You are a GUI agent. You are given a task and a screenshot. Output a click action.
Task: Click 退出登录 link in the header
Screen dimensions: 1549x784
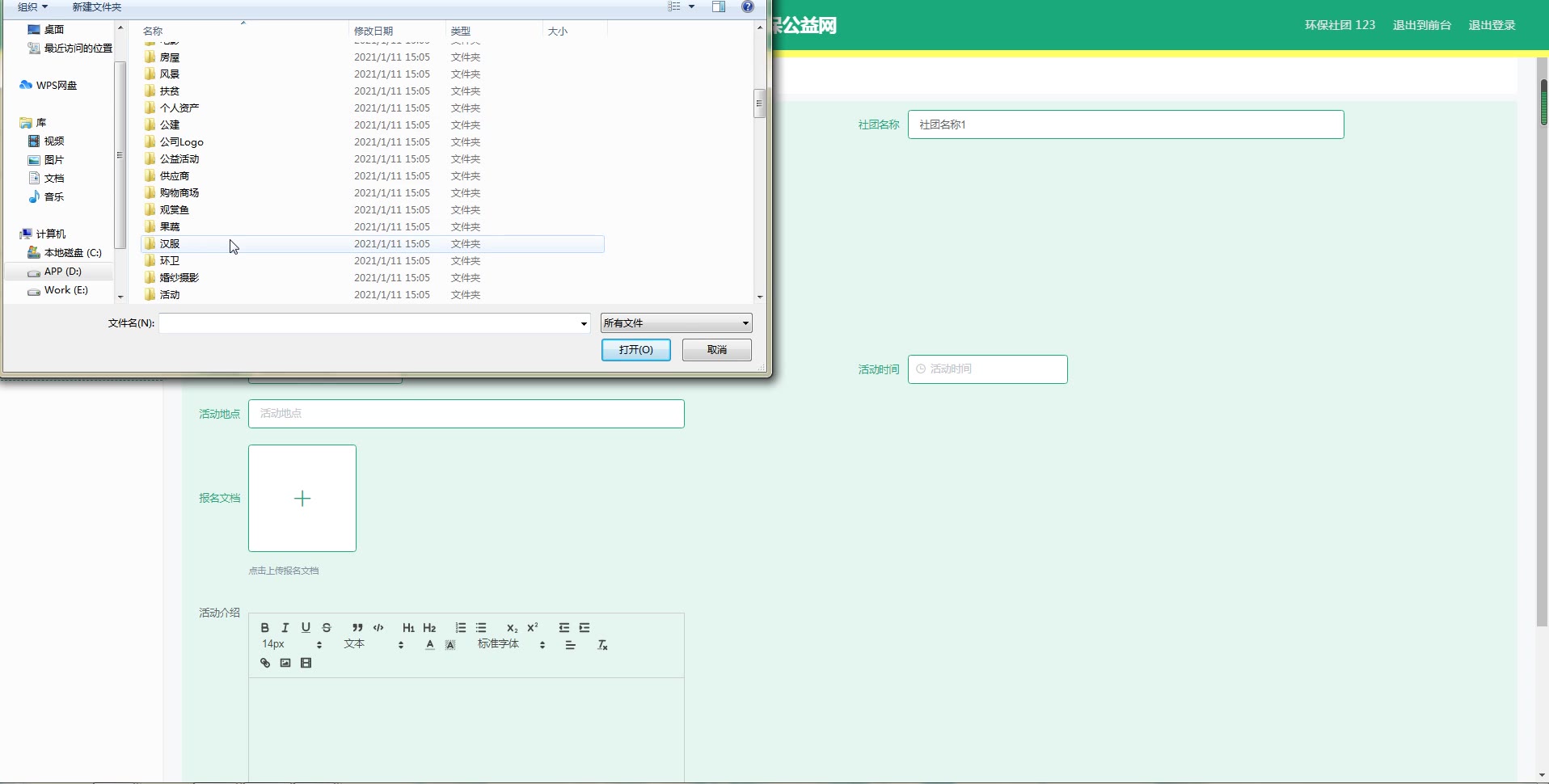click(x=1492, y=25)
